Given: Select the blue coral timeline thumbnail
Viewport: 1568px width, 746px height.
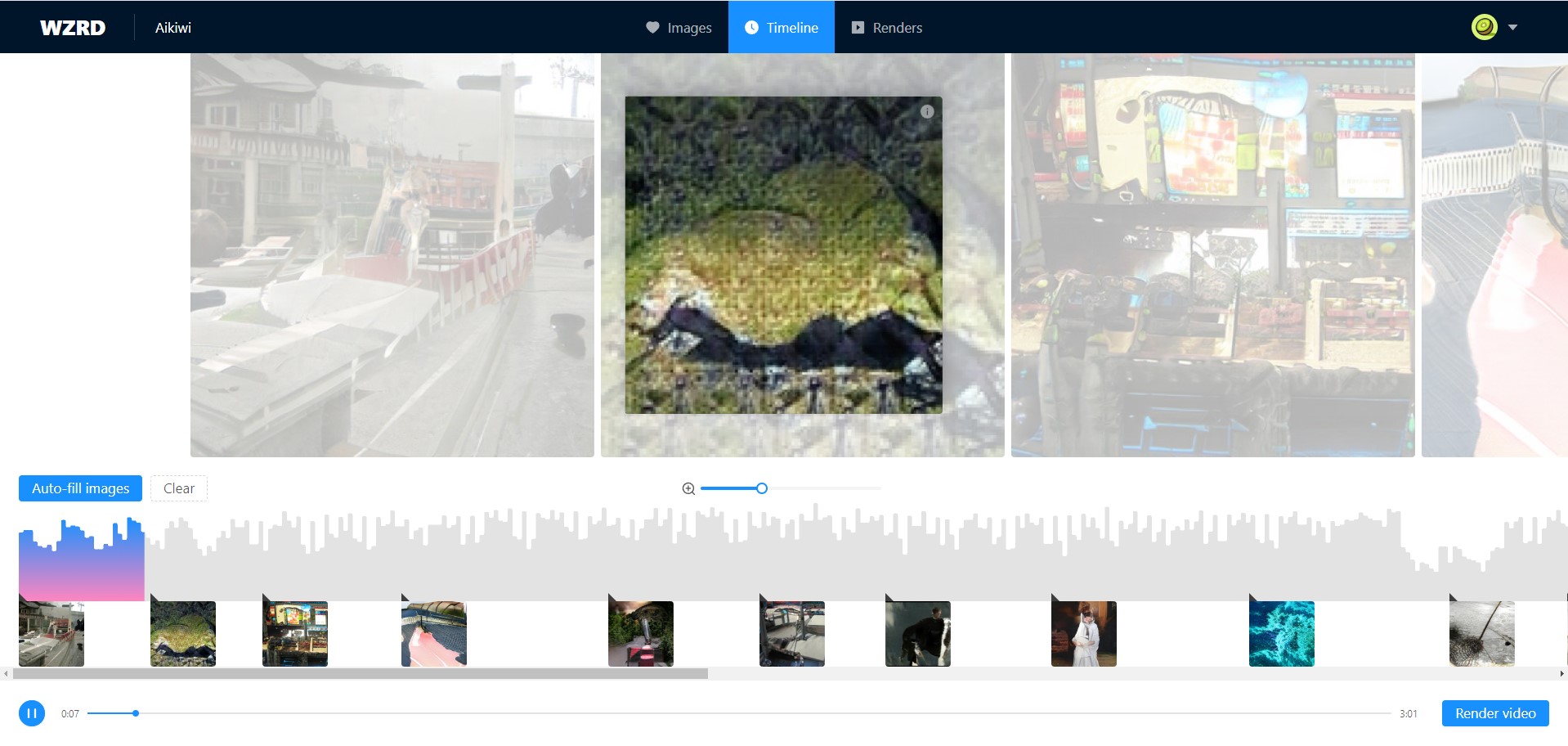Looking at the screenshot, I should point(1282,634).
